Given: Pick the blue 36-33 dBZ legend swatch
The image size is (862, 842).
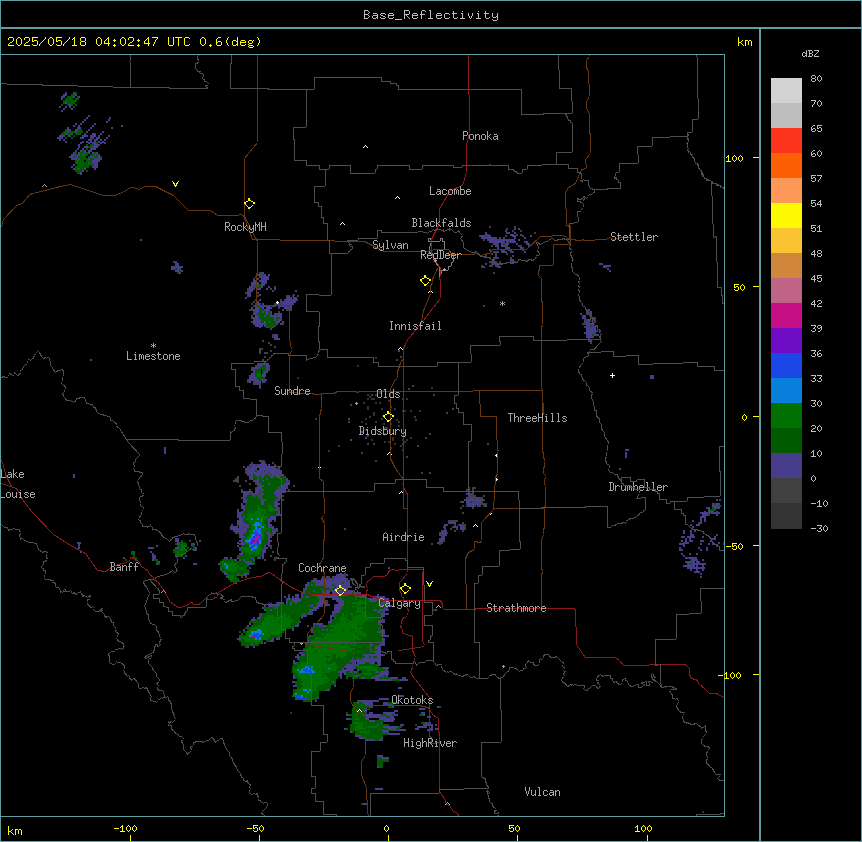Looking at the screenshot, I should click(x=786, y=365).
